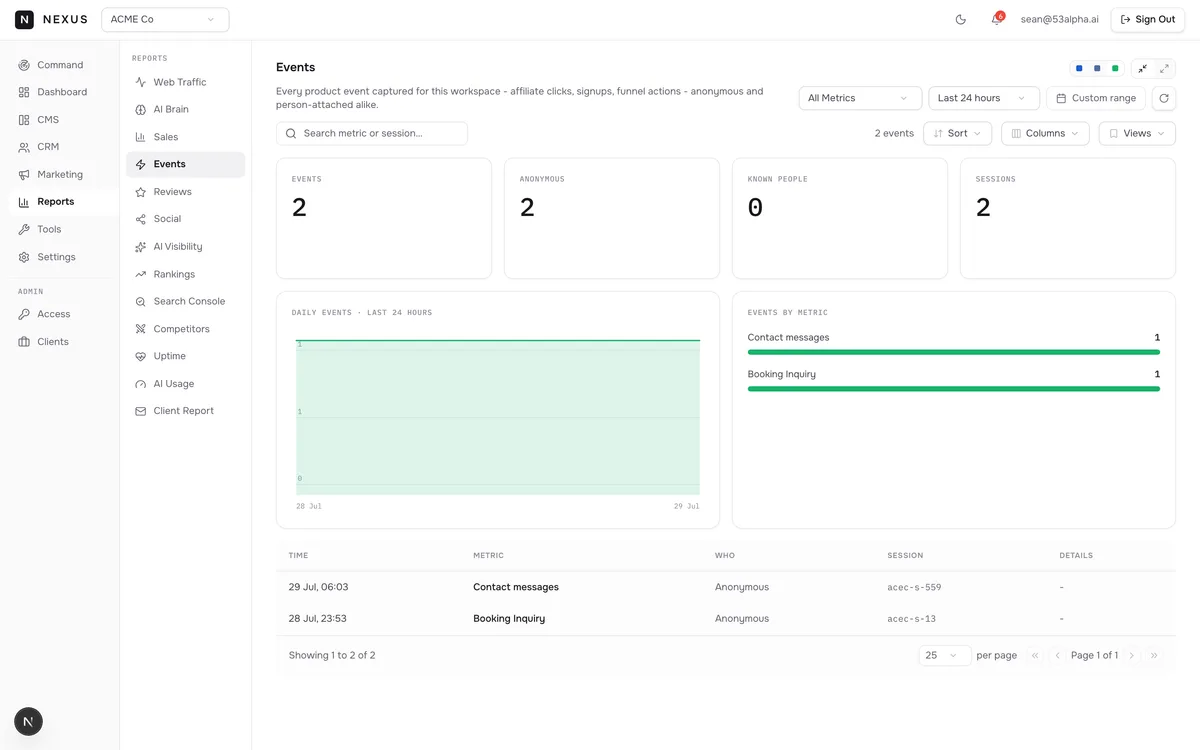Viewport: 1200px width, 750px height.
Task: Open the Rankings report
Action: coord(185,274)
